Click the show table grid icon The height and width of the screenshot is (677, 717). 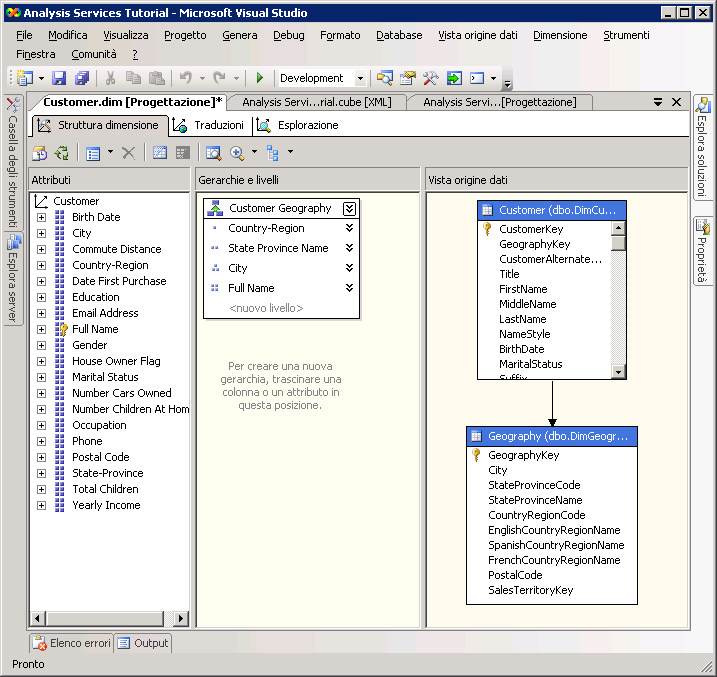[x=160, y=152]
